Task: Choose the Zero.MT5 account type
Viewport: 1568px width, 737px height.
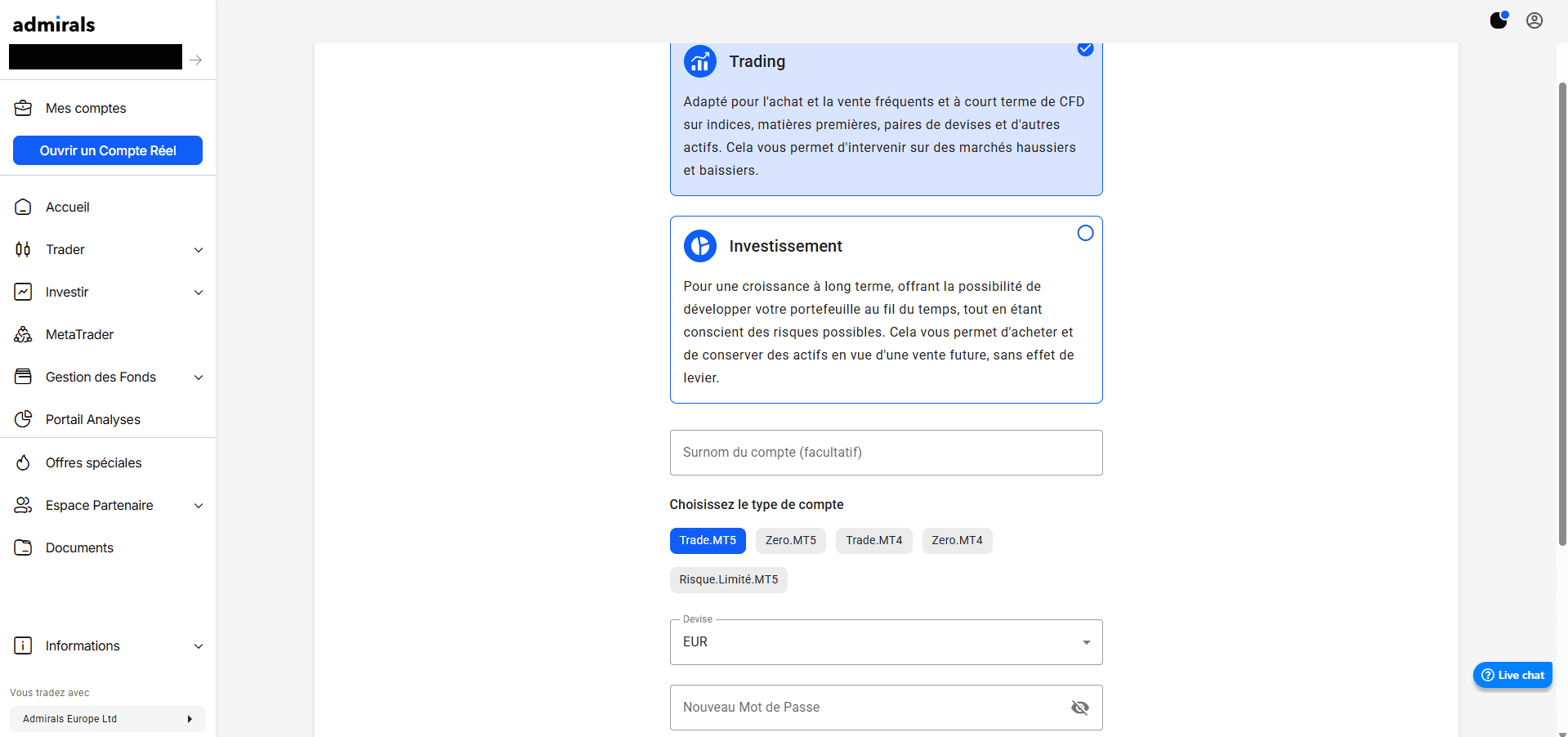Action: tap(791, 541)
